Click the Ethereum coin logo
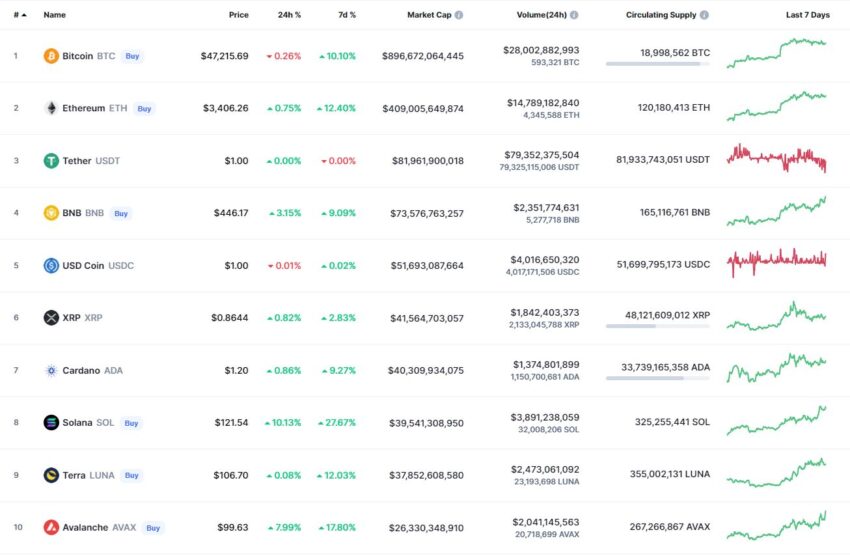The height and width of the screenshot is (556, 850). [x=51, y=108]
